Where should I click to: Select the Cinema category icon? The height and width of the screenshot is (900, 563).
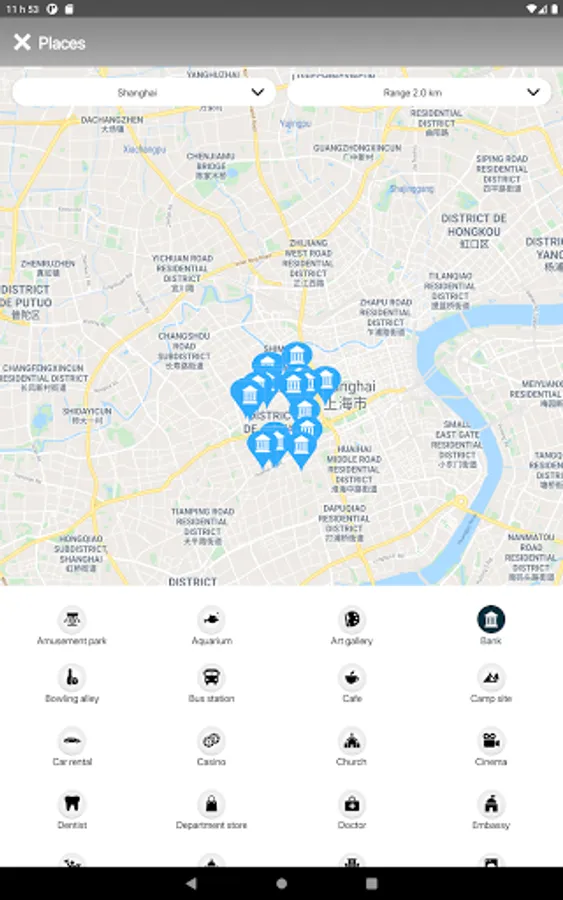pyautogui.click(x=491, y=740)
